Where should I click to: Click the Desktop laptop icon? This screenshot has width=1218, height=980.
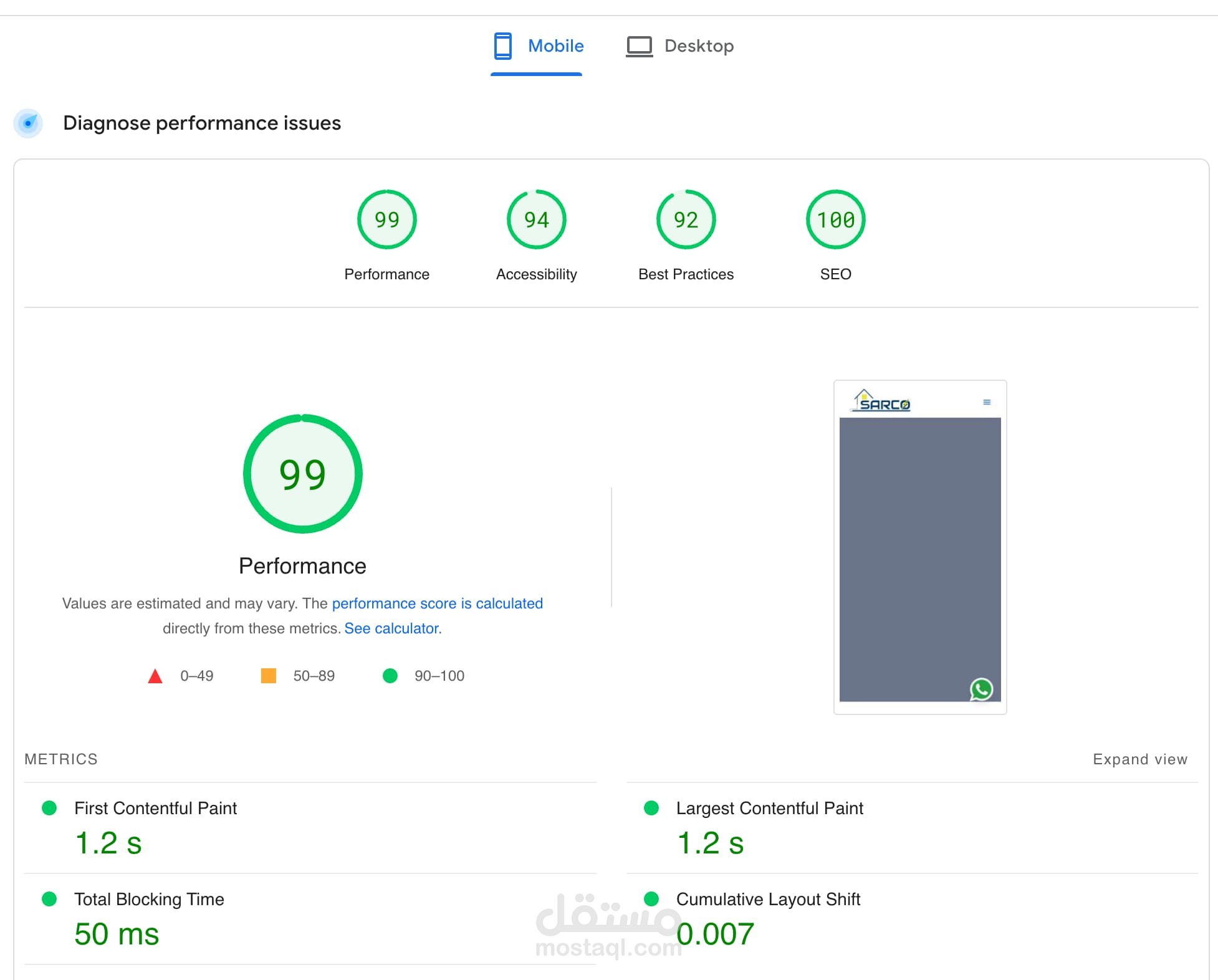click(639, 47)
